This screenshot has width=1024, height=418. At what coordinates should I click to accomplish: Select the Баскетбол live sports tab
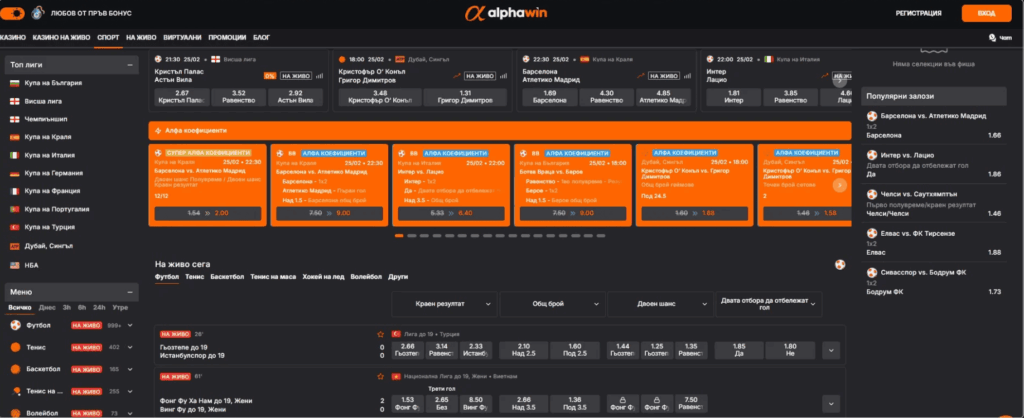click(x=227, y=275)
